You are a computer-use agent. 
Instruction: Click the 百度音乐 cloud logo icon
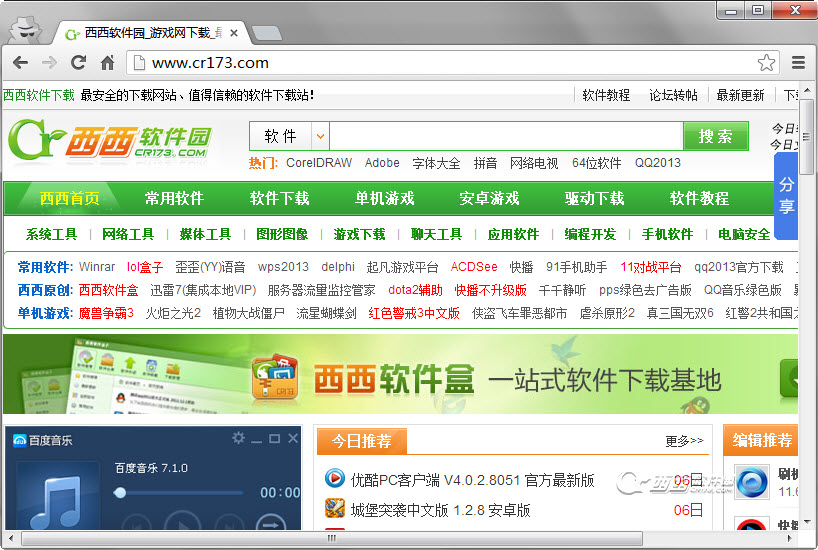(x=20, y=440)
